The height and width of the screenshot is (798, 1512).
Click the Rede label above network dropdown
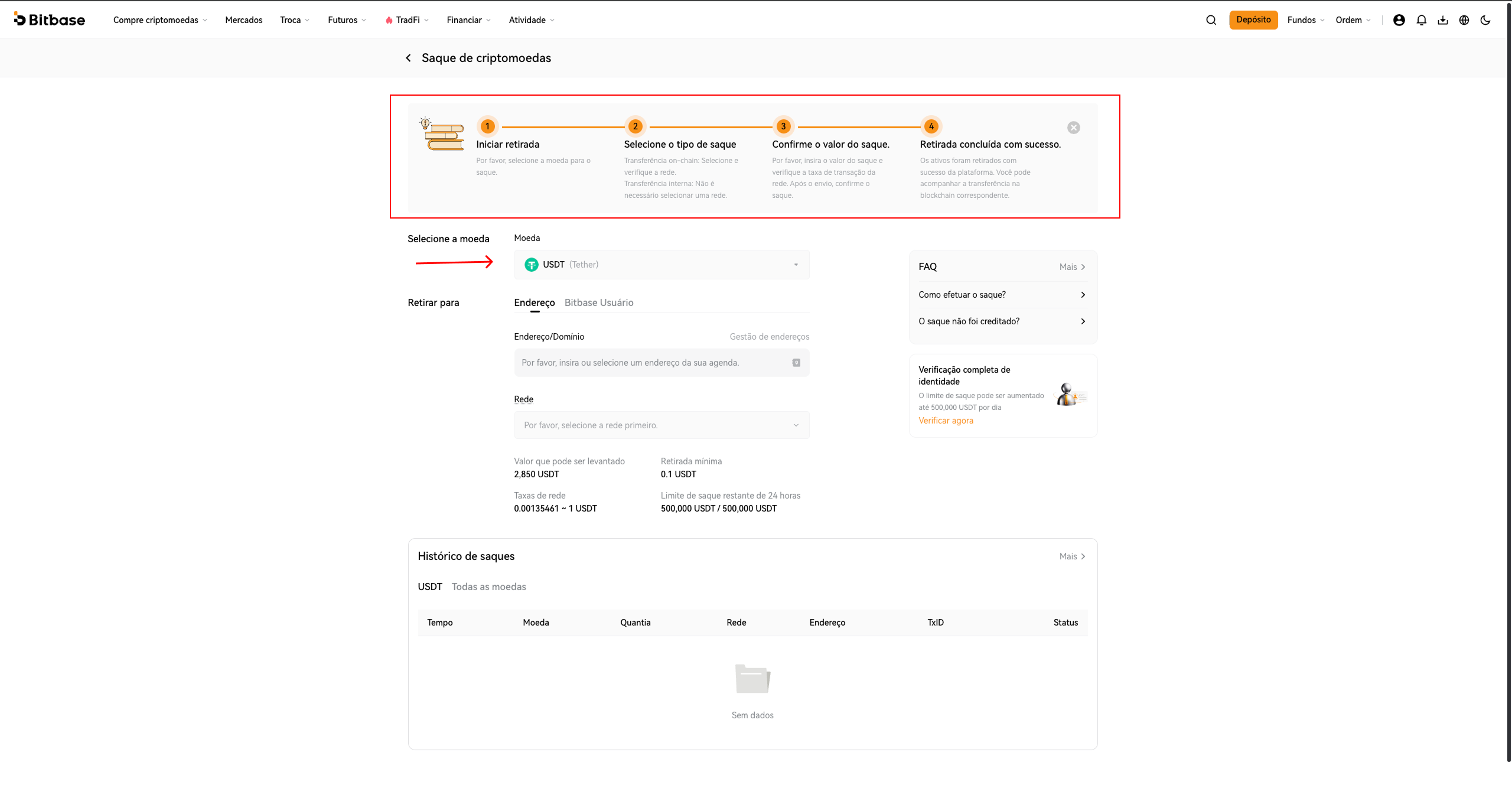pos(523,399)
